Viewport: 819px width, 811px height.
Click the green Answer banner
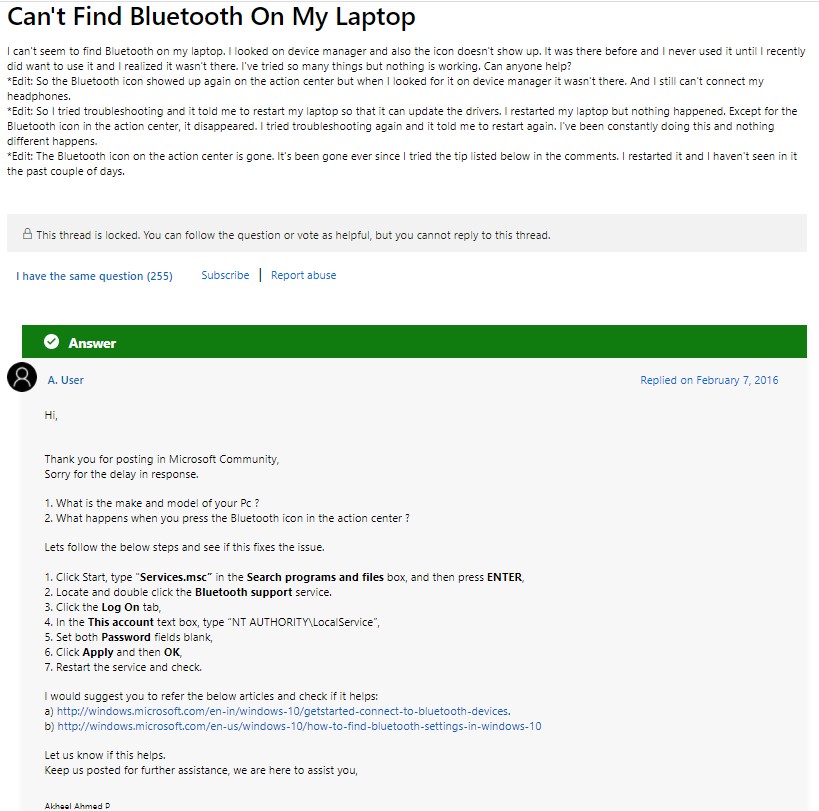click(x=414, y=342)
